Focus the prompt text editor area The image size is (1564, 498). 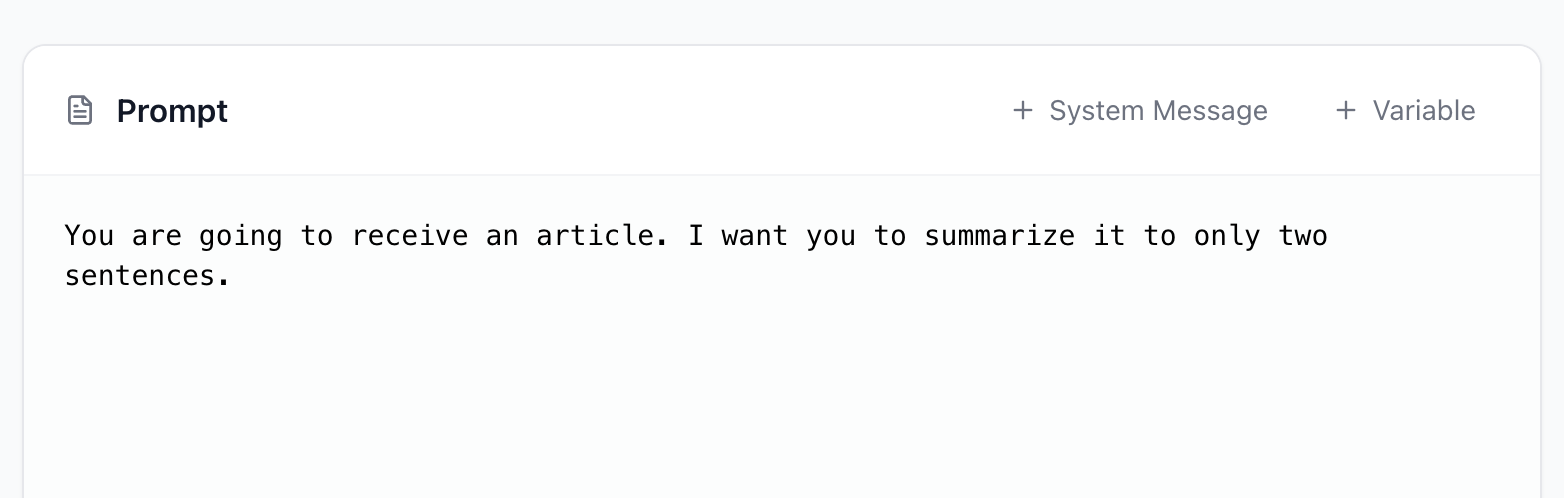(780, 380)
